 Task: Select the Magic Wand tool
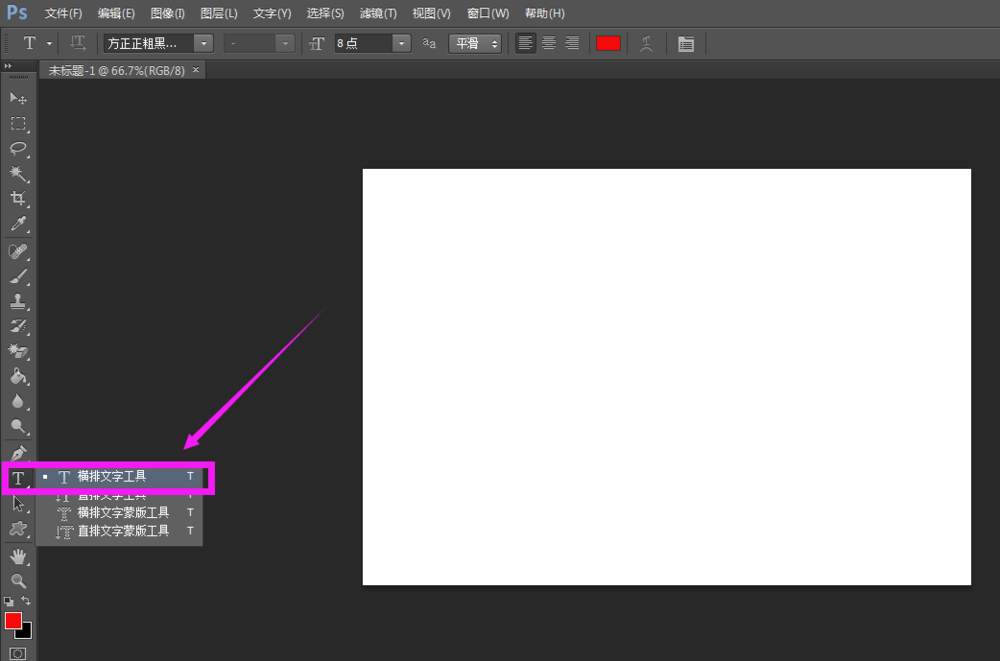click(x=18, y=174)
